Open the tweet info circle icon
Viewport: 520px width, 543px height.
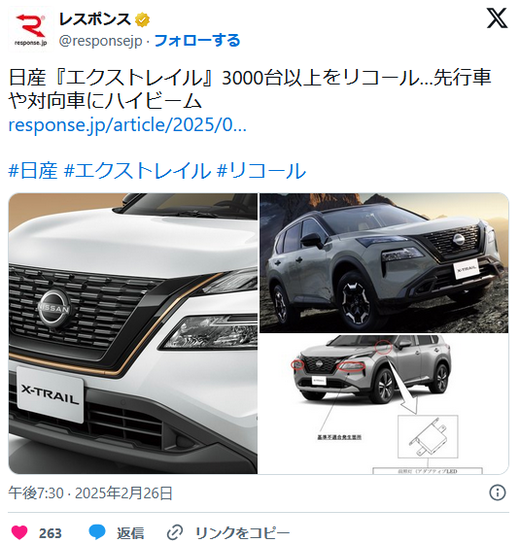coord(497,492)
